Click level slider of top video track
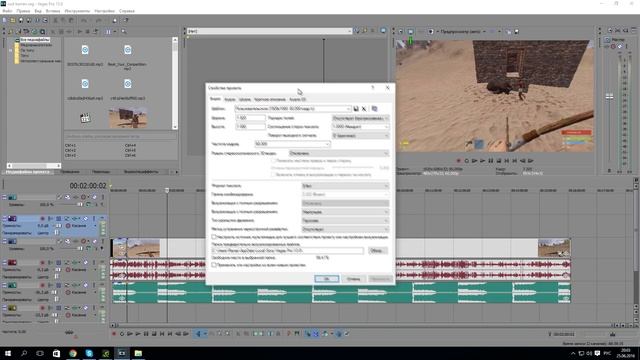The width and height of the screenshot is (640, 360). [79, 204]
